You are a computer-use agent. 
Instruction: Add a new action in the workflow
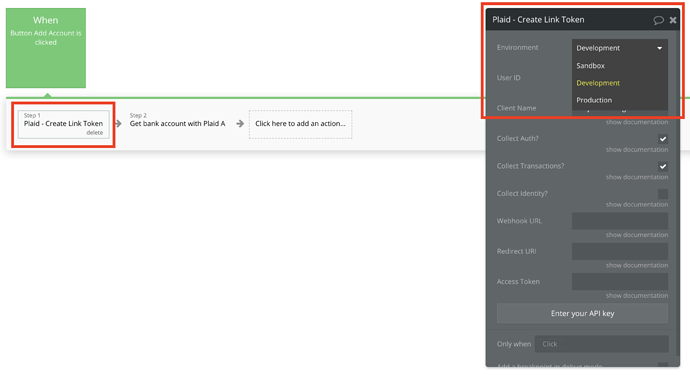click(x=300, y=124)
